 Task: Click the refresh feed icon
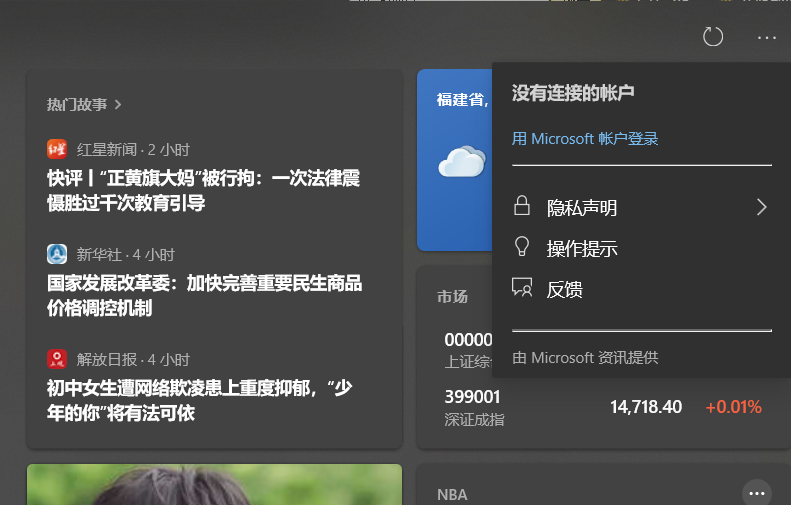pos(713,37)
